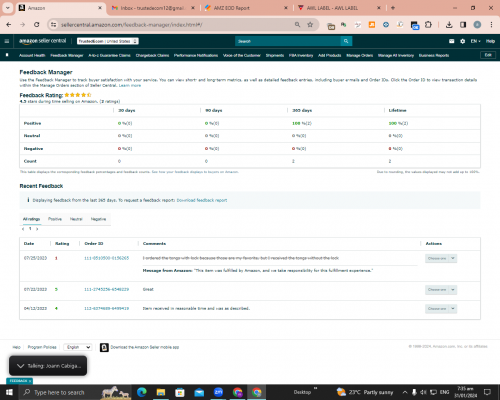Open the EN language dropdown in header
Screen dimensions: 500x400
(x=475, y=41)
